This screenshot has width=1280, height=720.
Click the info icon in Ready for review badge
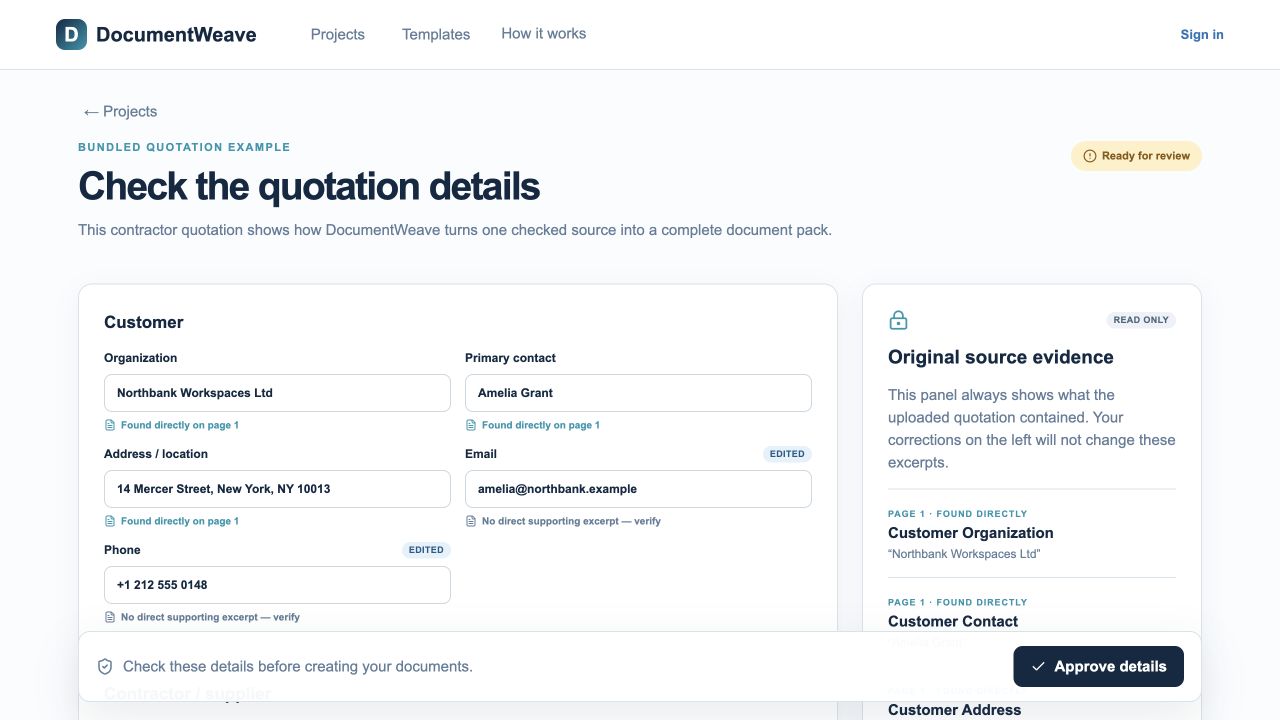1090,156
